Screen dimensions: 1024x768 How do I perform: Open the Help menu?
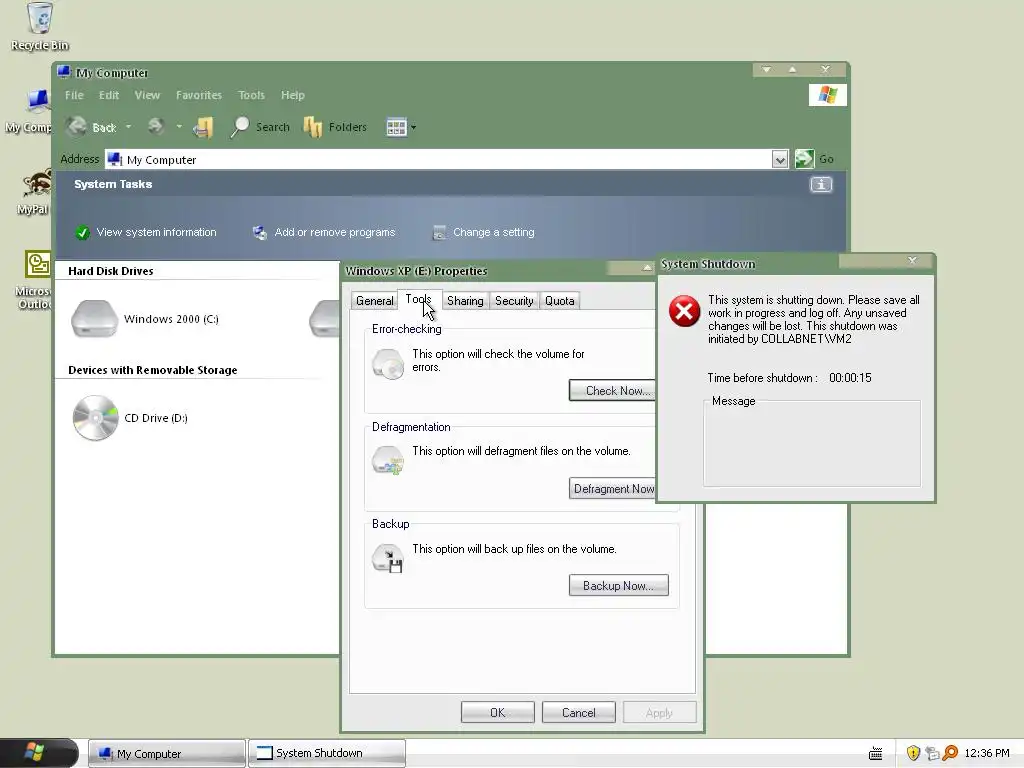(x=293, y=95)
